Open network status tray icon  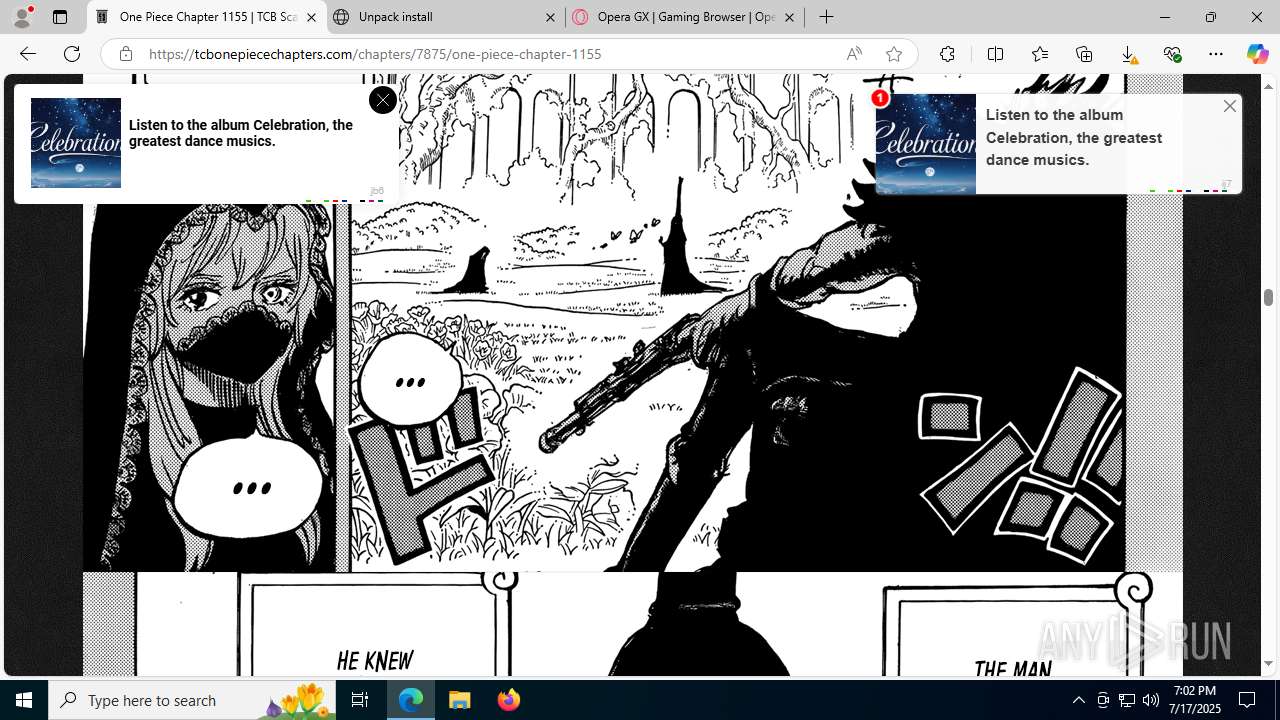click(1127, 700)
